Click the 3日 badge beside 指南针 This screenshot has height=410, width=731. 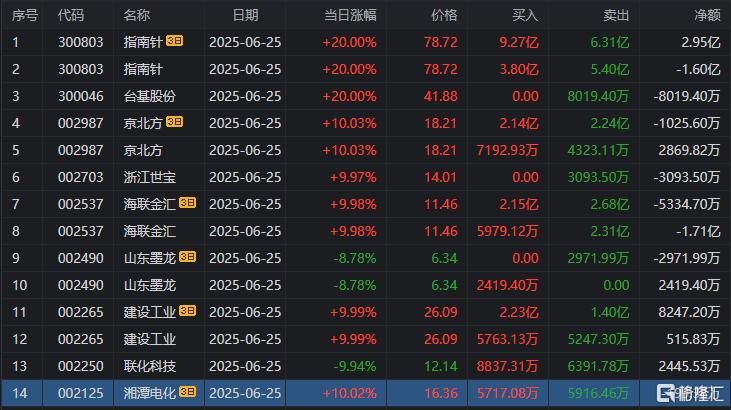[x=174, y=41]
